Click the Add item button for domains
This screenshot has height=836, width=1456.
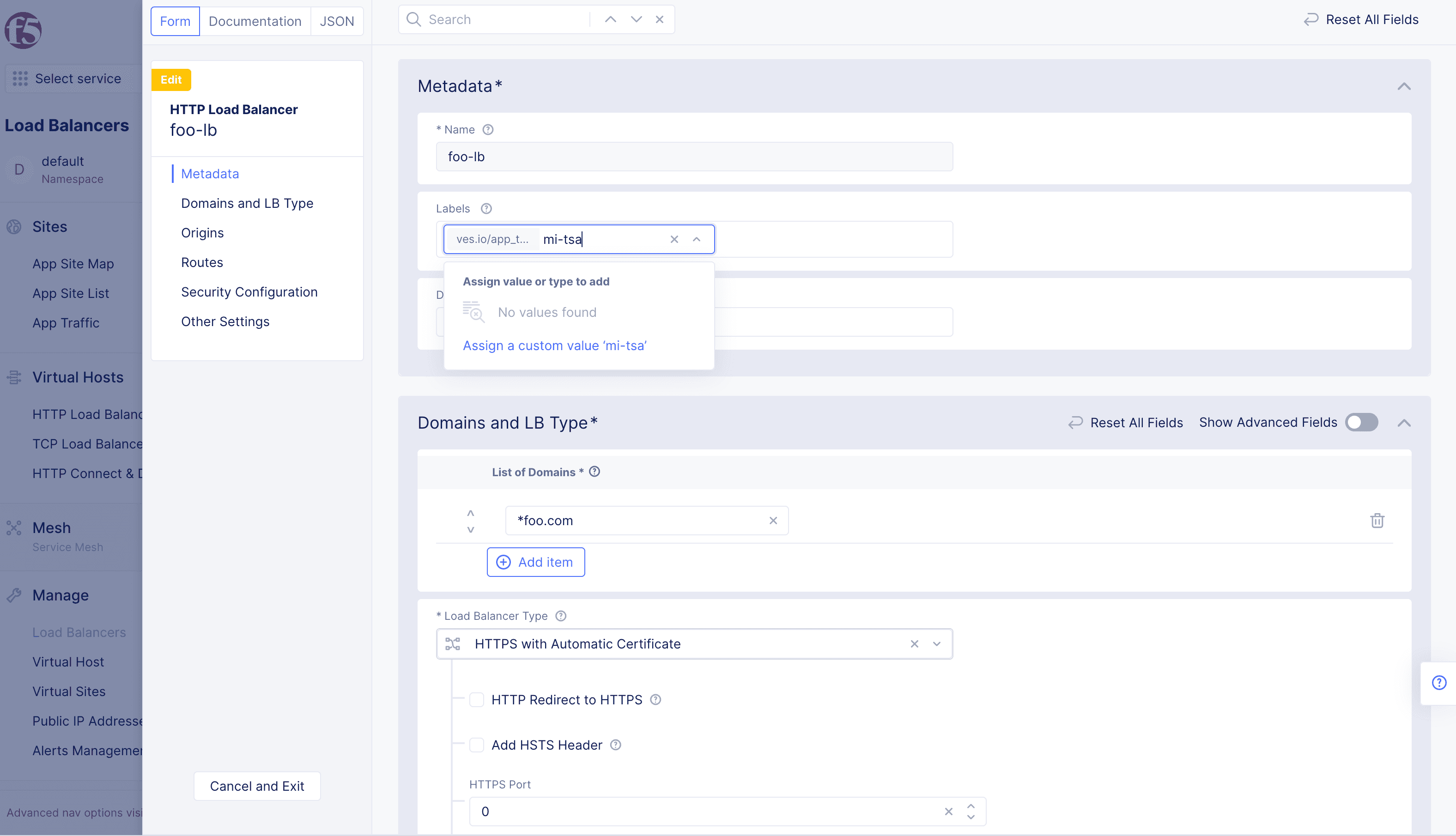(x=536, y=562)
